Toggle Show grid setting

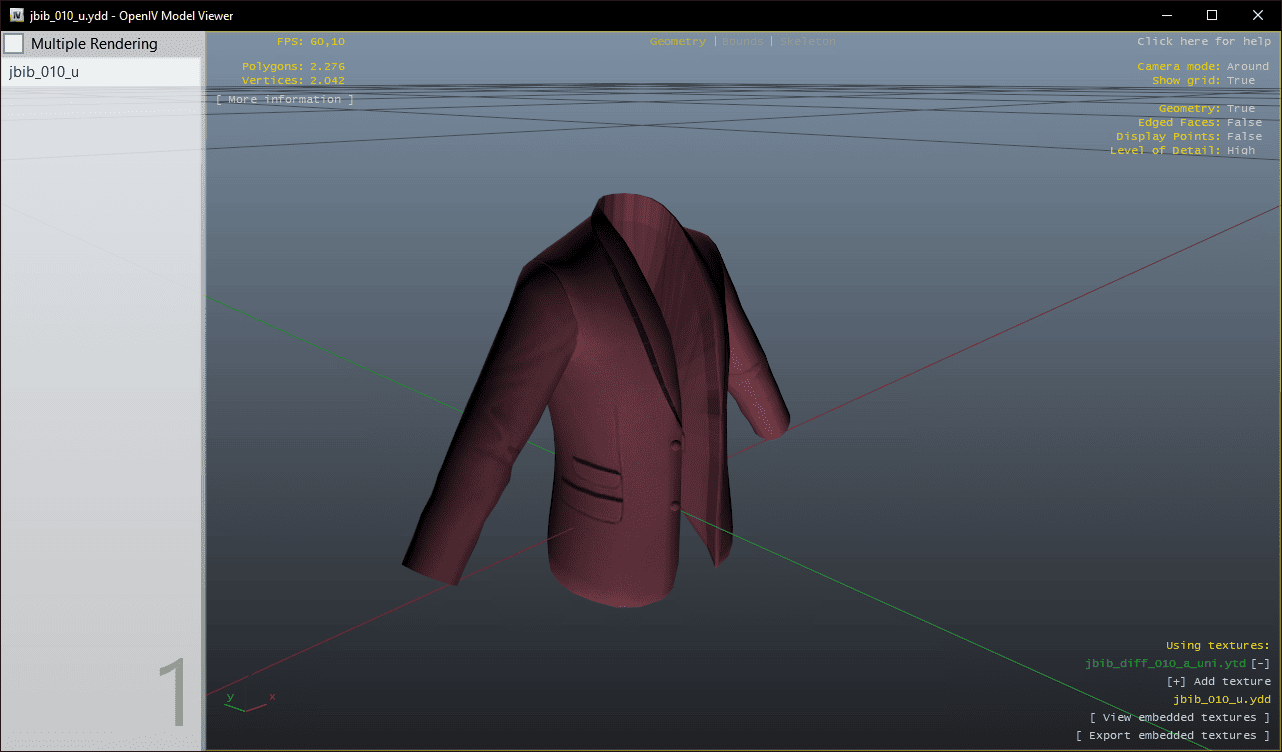(1240, 80)
